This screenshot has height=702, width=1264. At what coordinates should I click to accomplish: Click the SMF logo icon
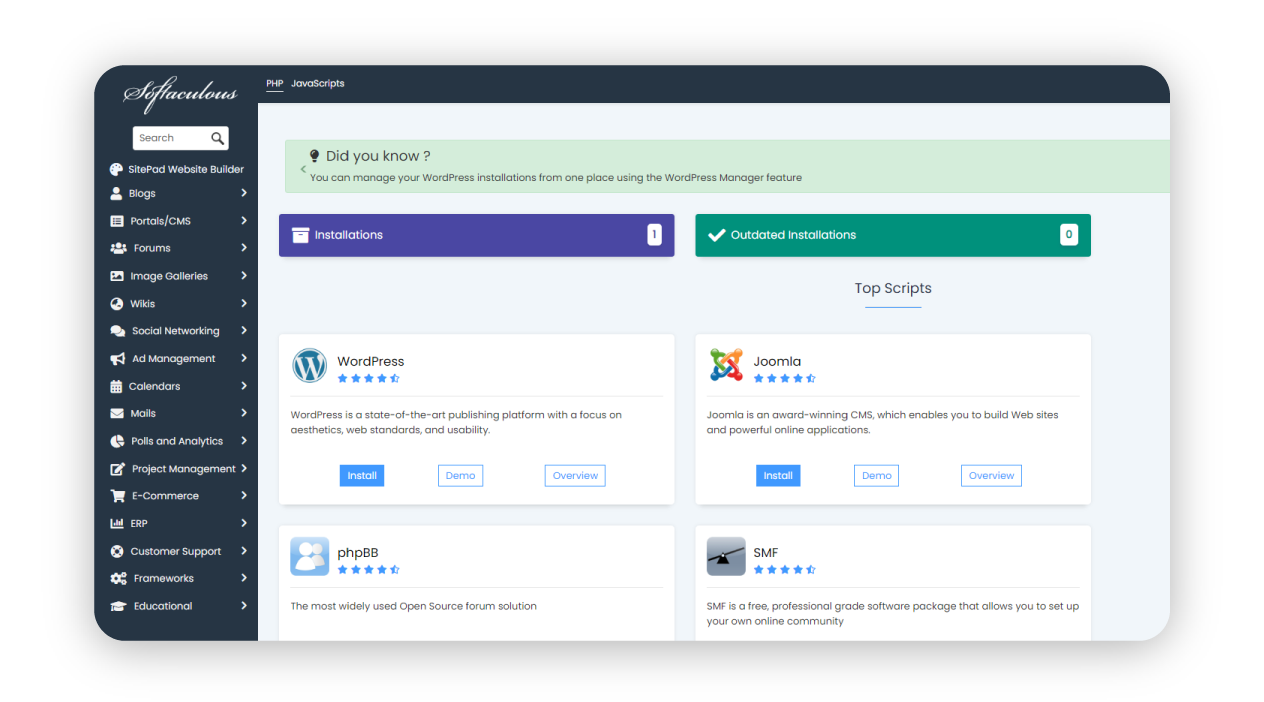(x=726, y=557)
